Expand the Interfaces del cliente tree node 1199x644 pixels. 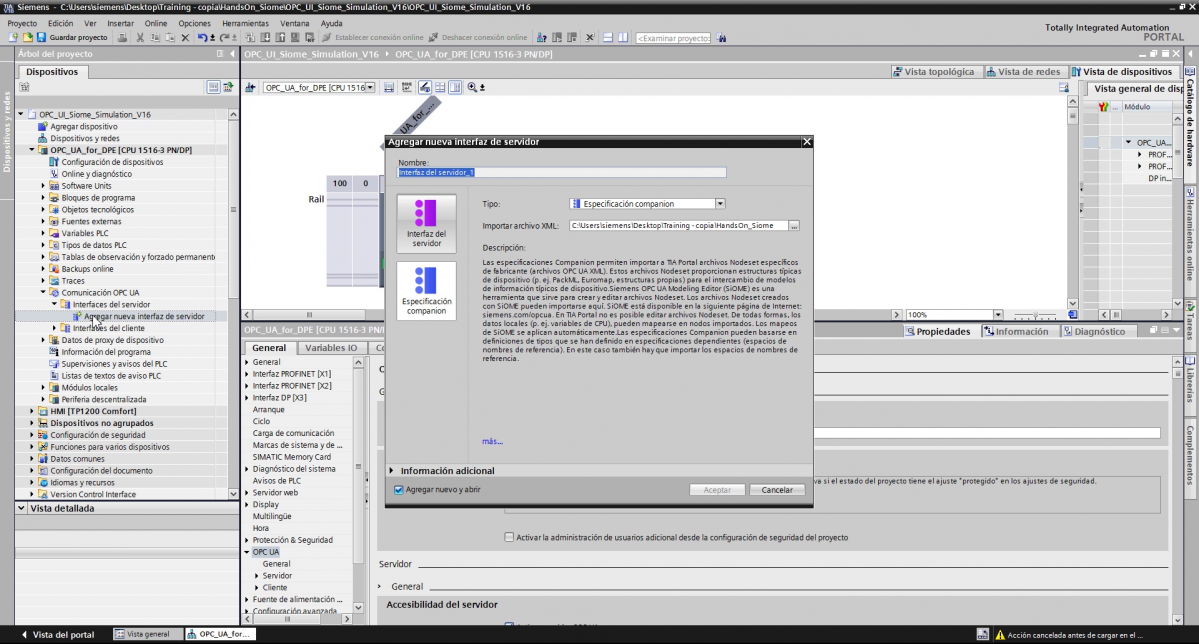[x=54, y=328]
